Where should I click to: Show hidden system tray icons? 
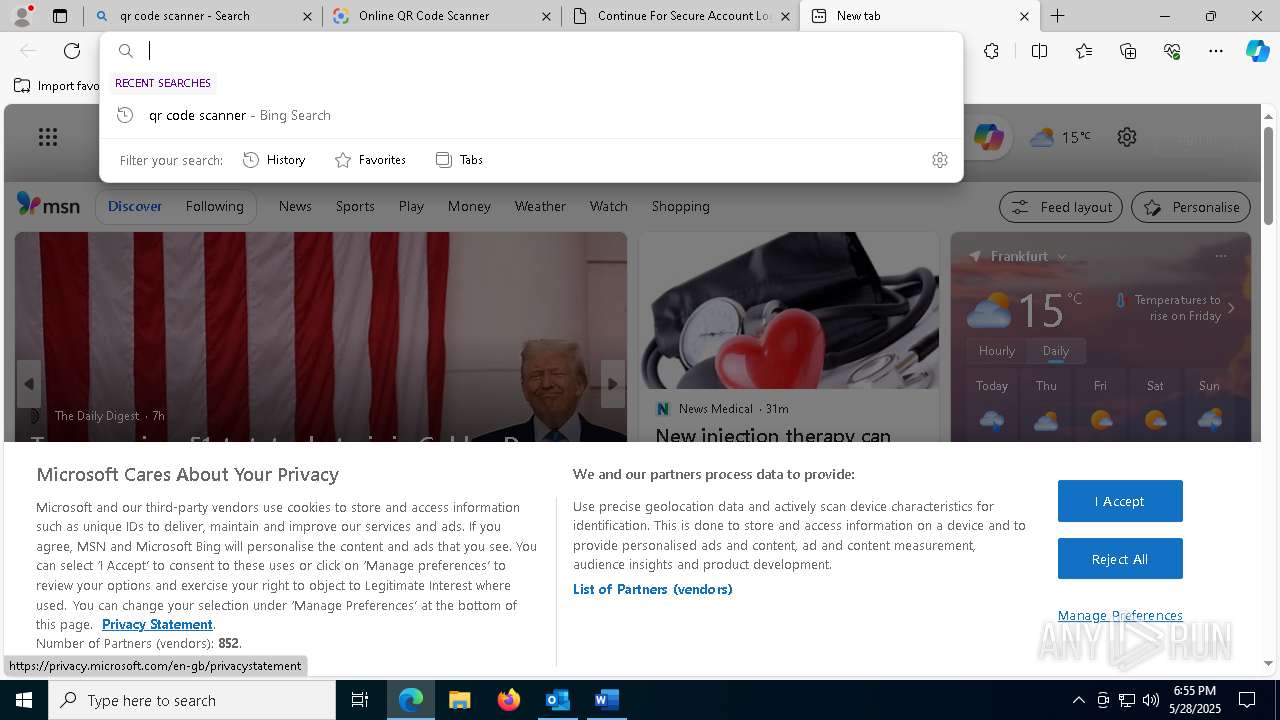1078,700
